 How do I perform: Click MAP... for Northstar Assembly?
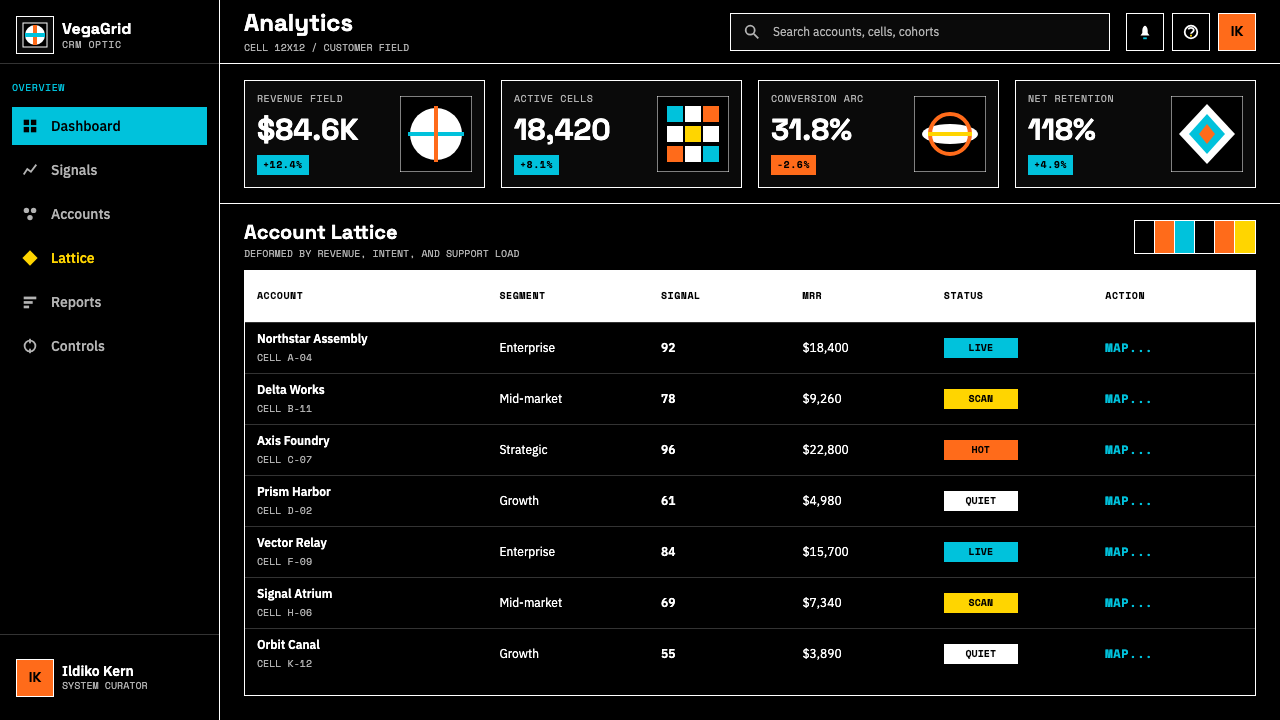click(1128, 348)
